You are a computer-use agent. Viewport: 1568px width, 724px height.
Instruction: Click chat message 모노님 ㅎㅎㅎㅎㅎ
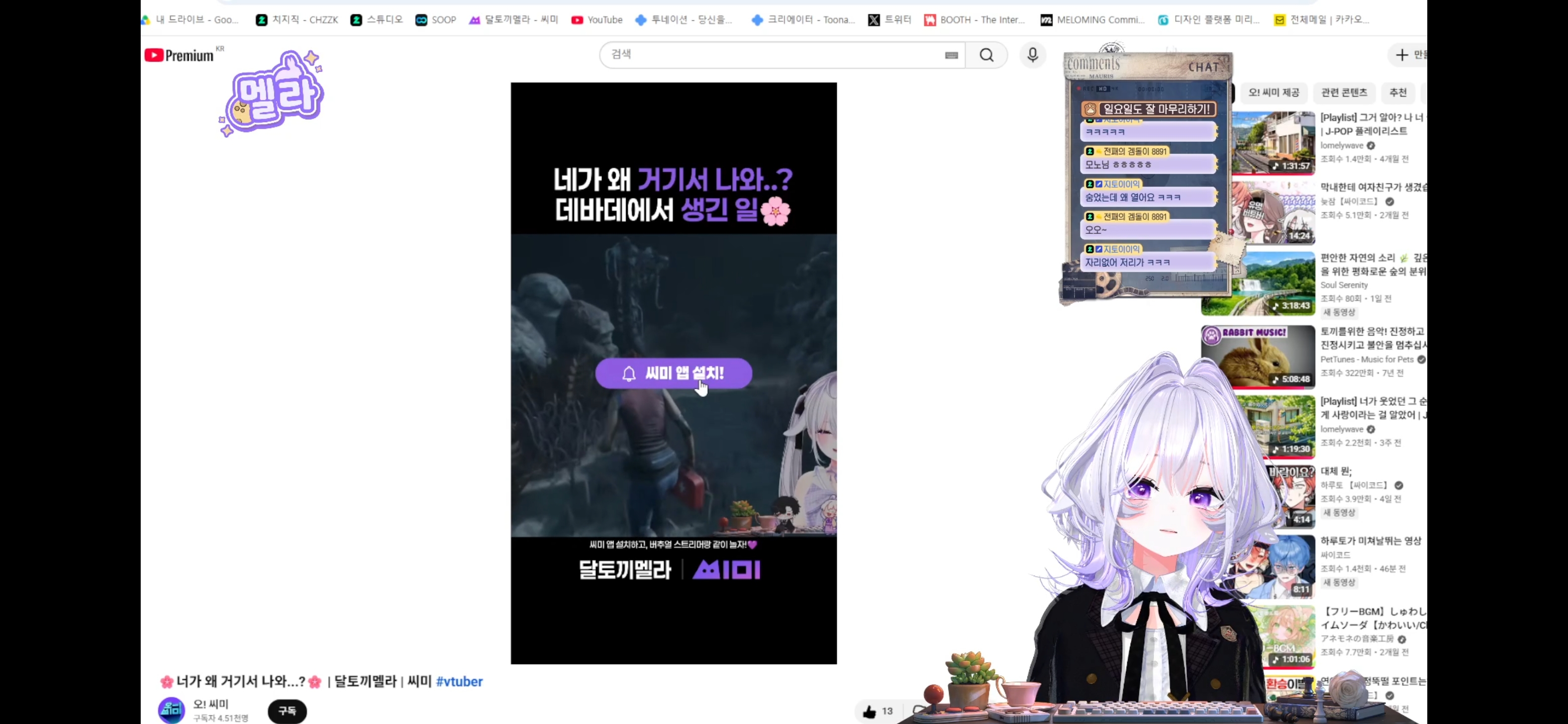[1148, 164]
